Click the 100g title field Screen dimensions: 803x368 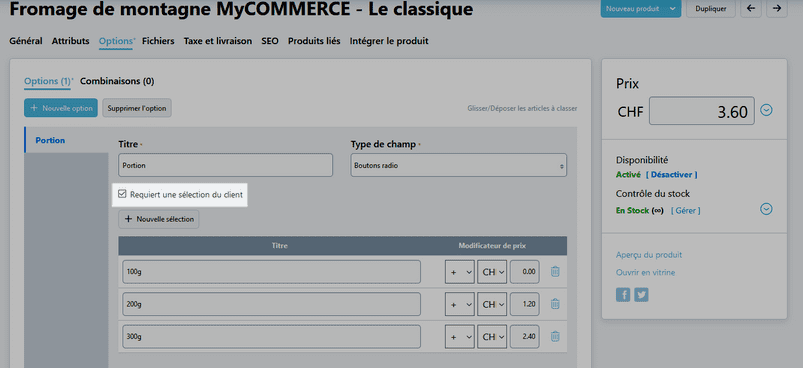click(271, 272)
